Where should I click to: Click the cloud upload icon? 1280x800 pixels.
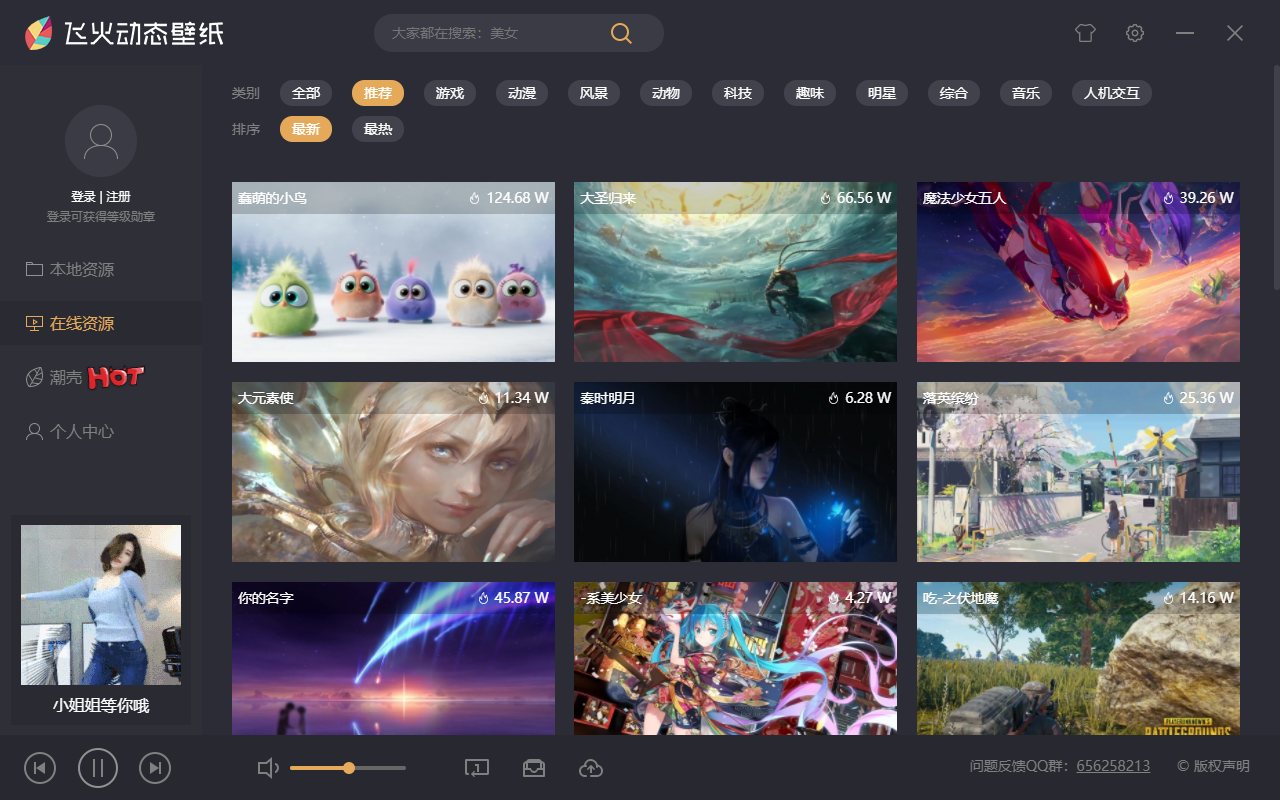(x=591, y=768)
